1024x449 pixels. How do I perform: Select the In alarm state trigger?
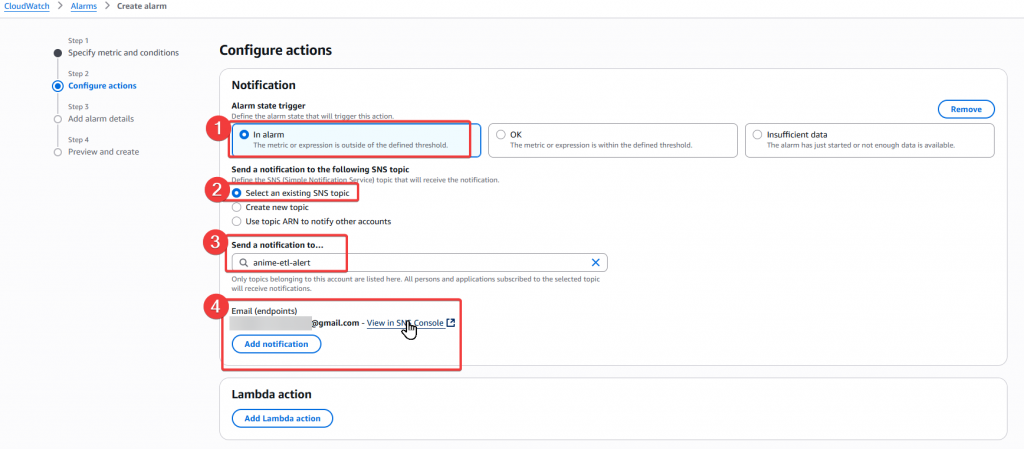click(x=356, y=140)
